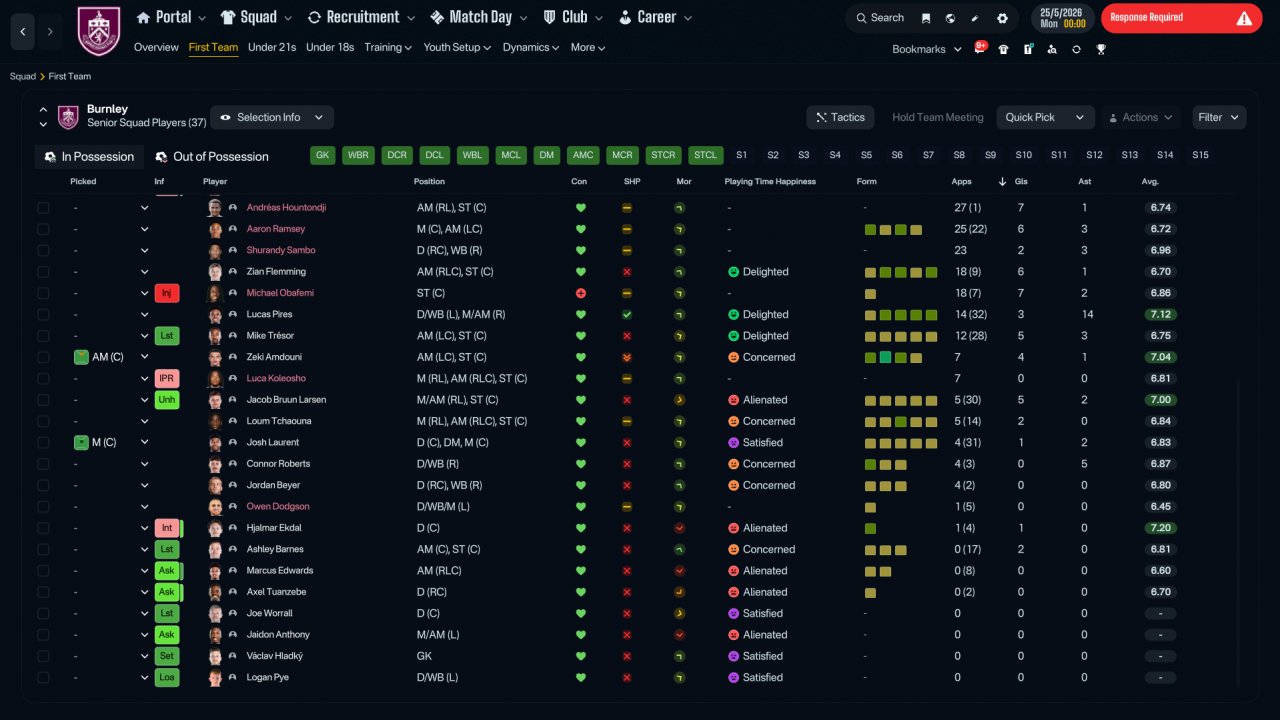
Task: Open picked position dropdown for Josh Laurent
Action: [x=144, y=442]
